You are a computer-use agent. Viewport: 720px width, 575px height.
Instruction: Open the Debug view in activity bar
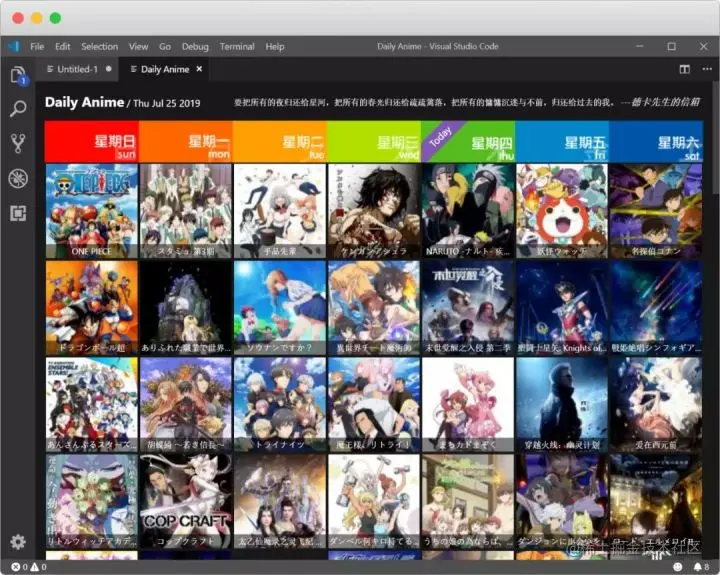point(18,178)
